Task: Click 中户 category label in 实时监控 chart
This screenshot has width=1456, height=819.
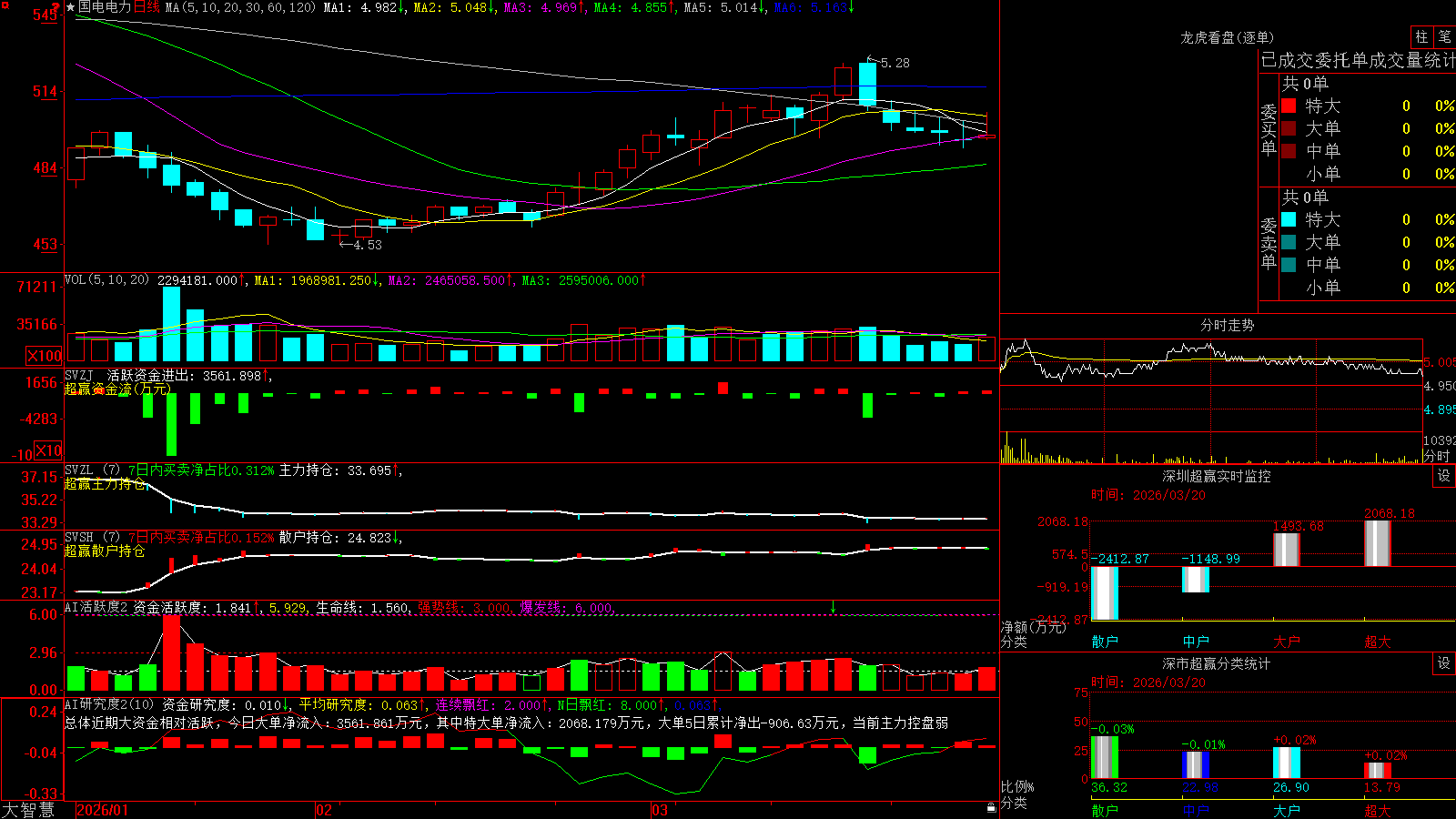Action: click(1196, 642)
